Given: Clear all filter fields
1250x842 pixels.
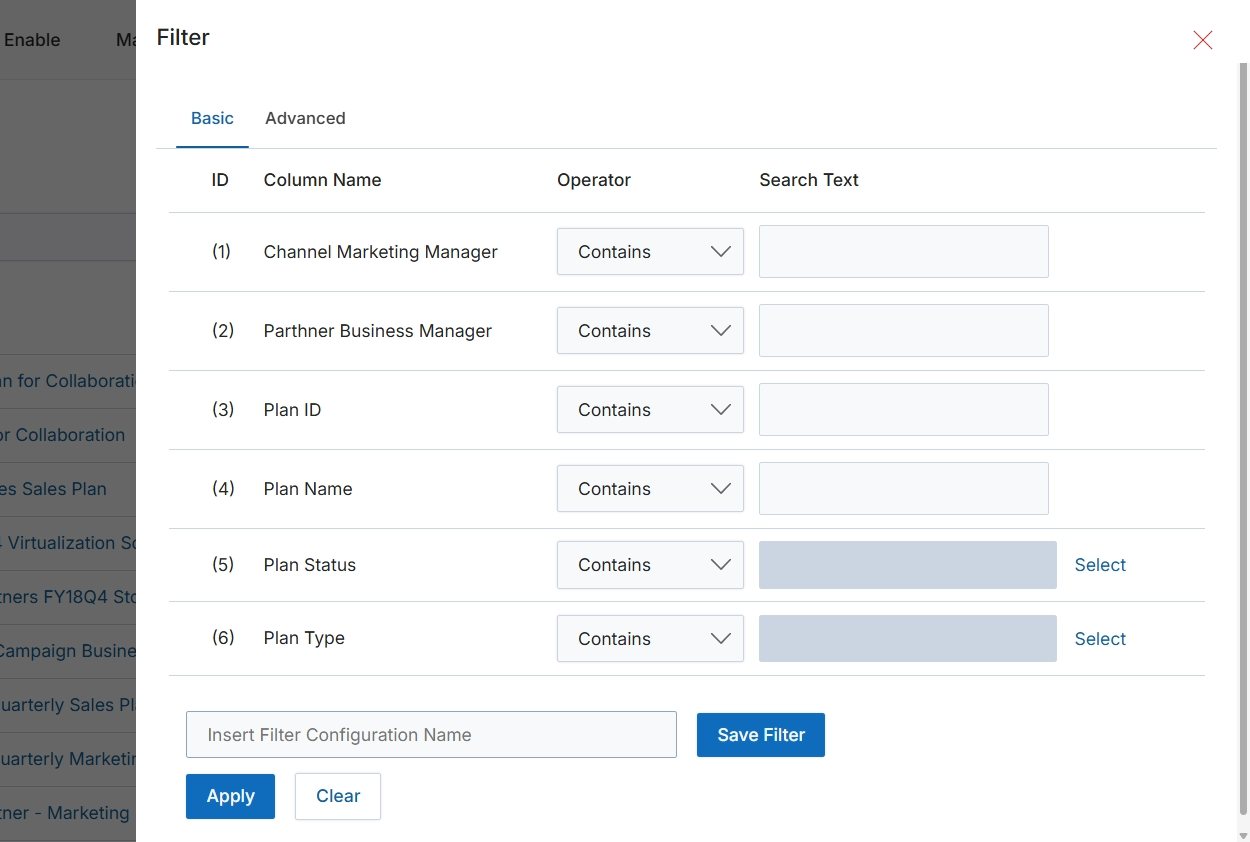Looking at the screenshot, I should point(338,796).
